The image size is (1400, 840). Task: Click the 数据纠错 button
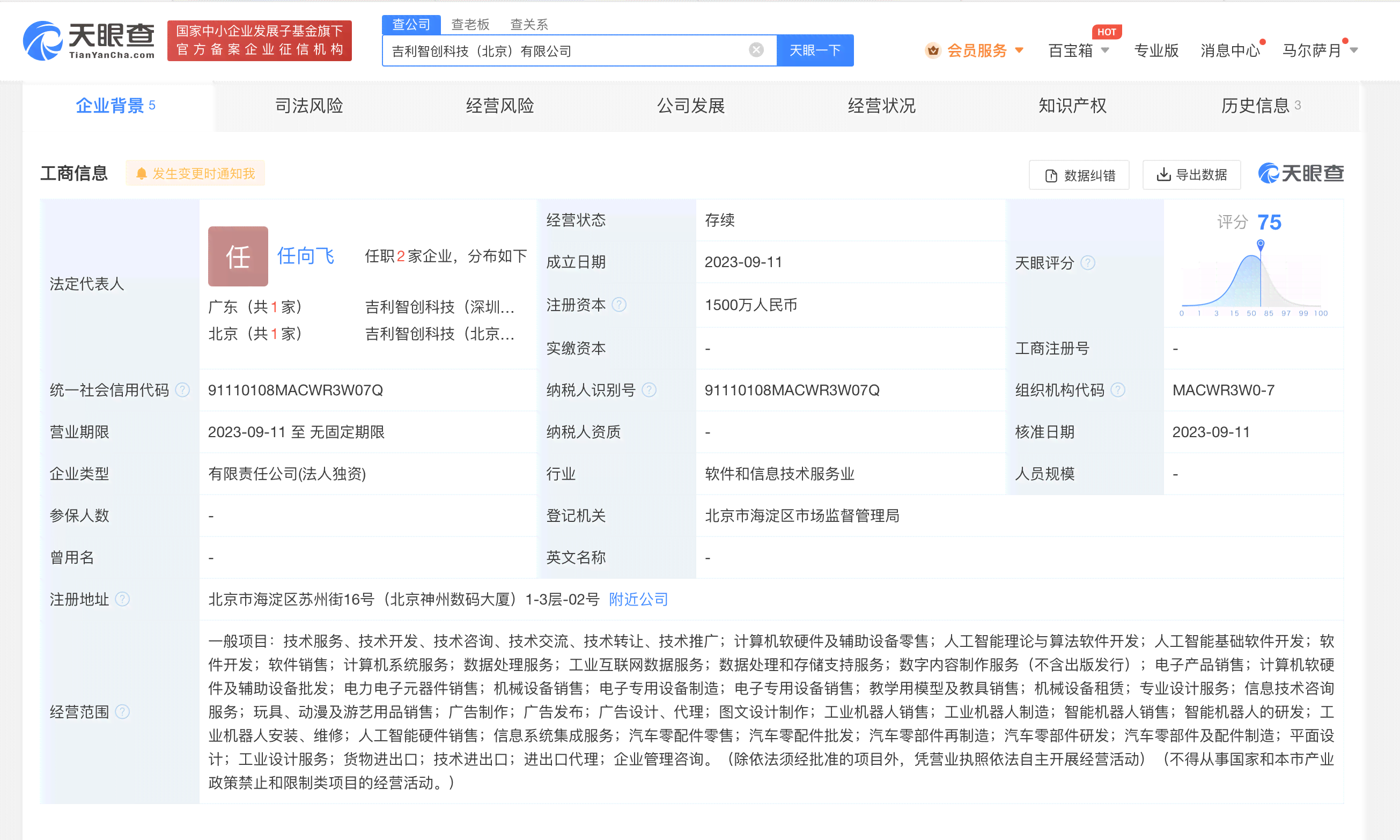tap(1079, 175)
